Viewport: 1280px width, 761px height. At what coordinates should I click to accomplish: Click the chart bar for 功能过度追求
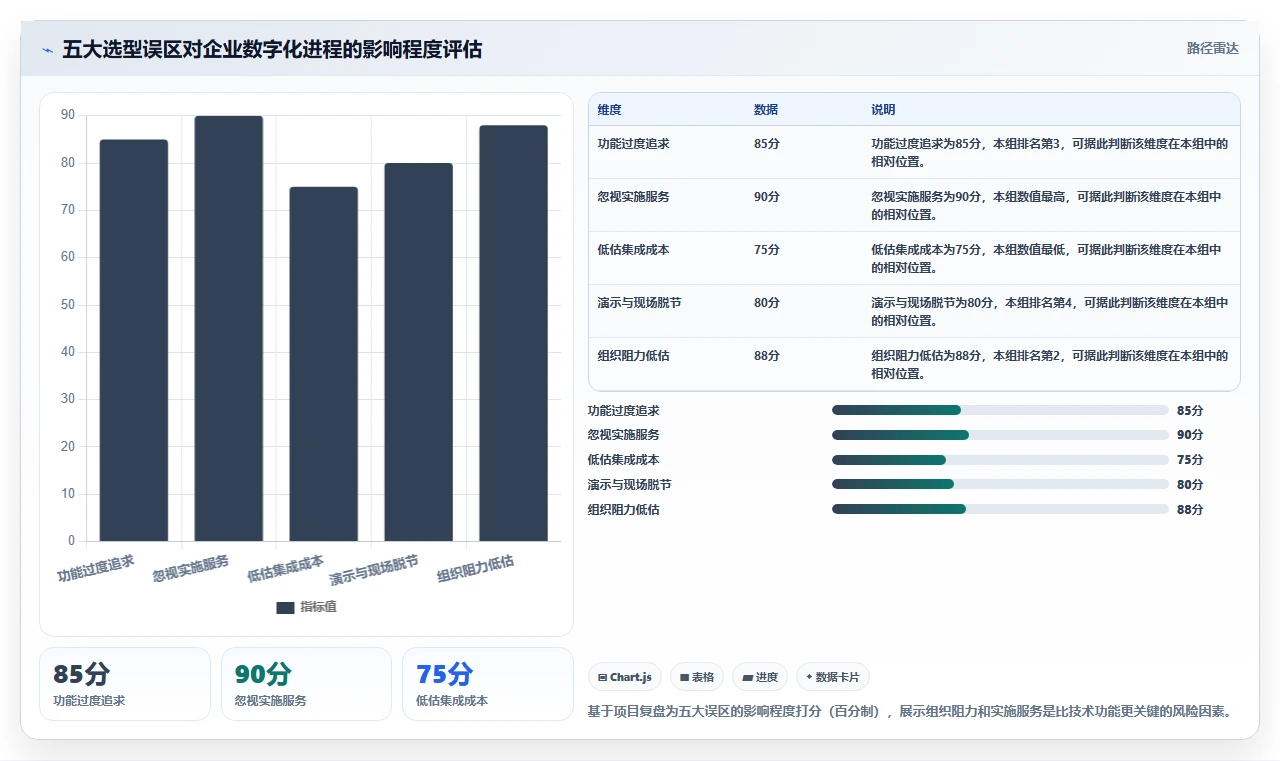coord(134,340)
